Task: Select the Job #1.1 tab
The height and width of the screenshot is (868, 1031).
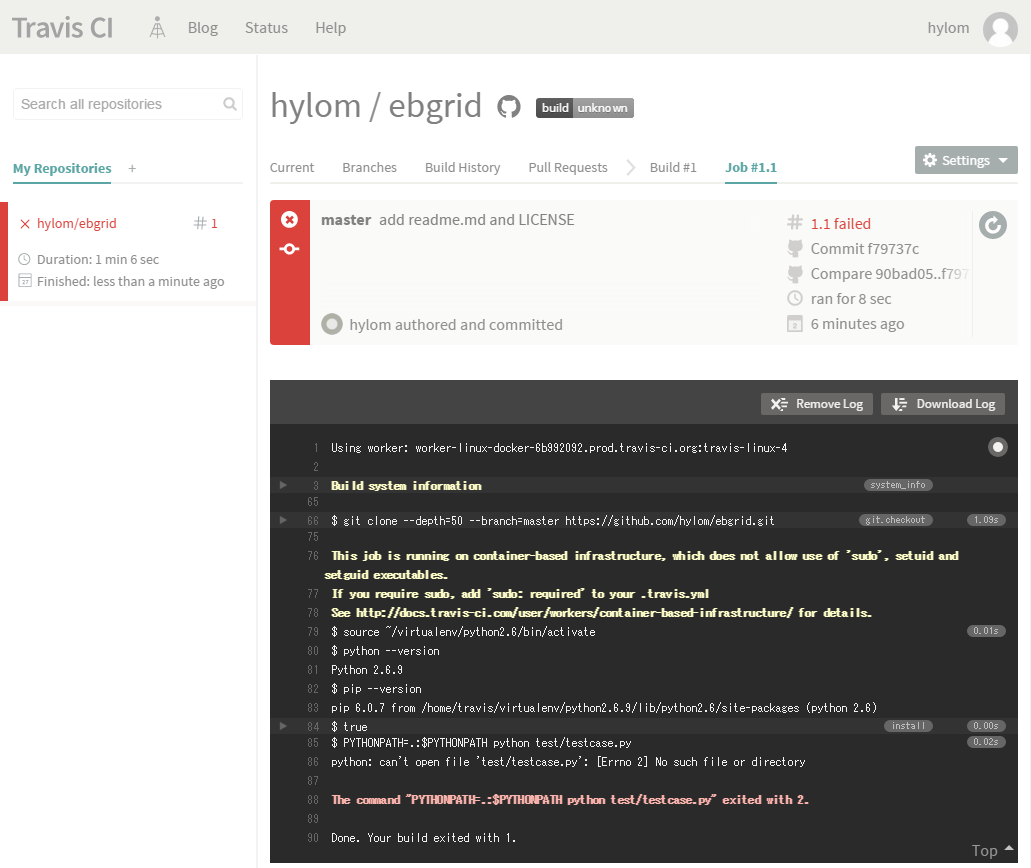Action: click(751, 168)
